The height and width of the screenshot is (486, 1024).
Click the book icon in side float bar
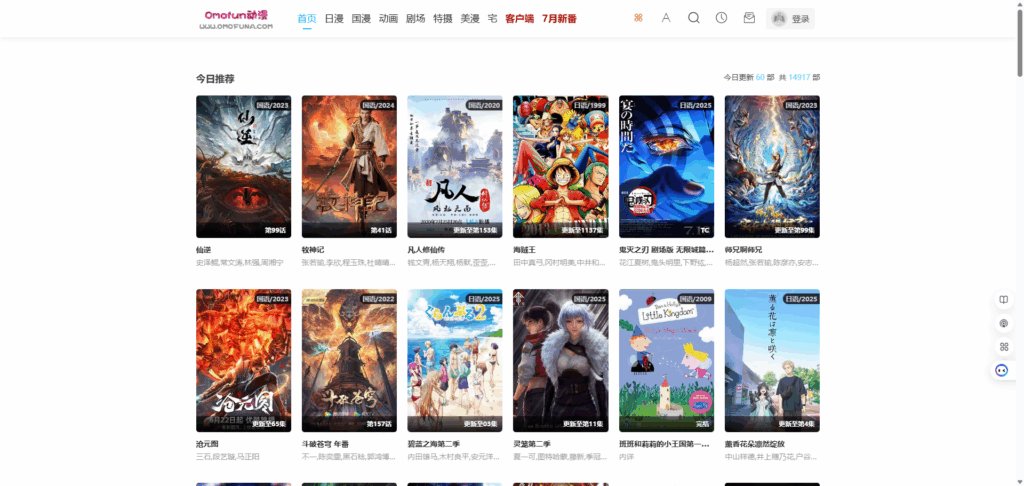pos(1004,300)
